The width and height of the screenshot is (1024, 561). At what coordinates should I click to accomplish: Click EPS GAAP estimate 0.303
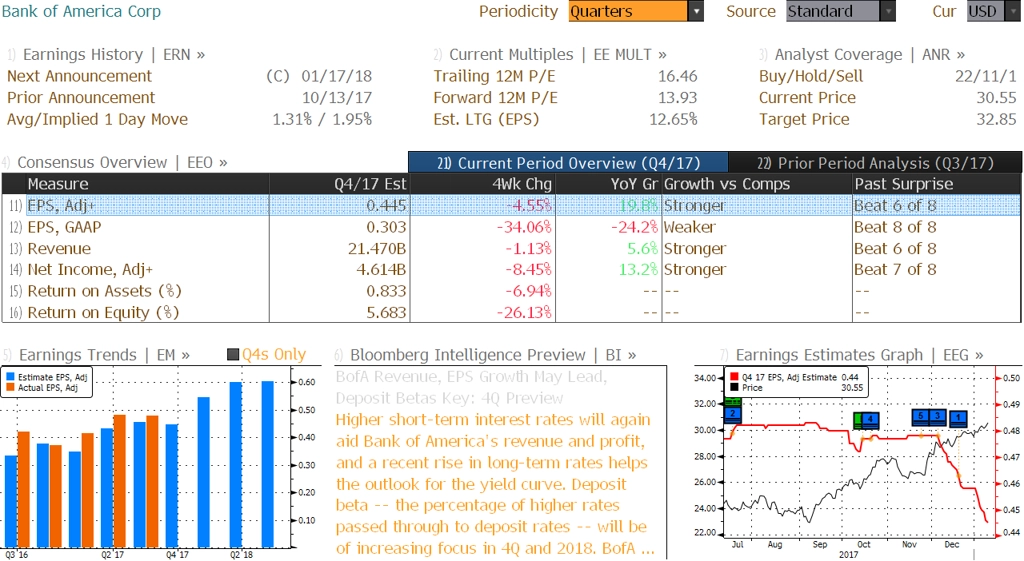click(x=386, y=227)
